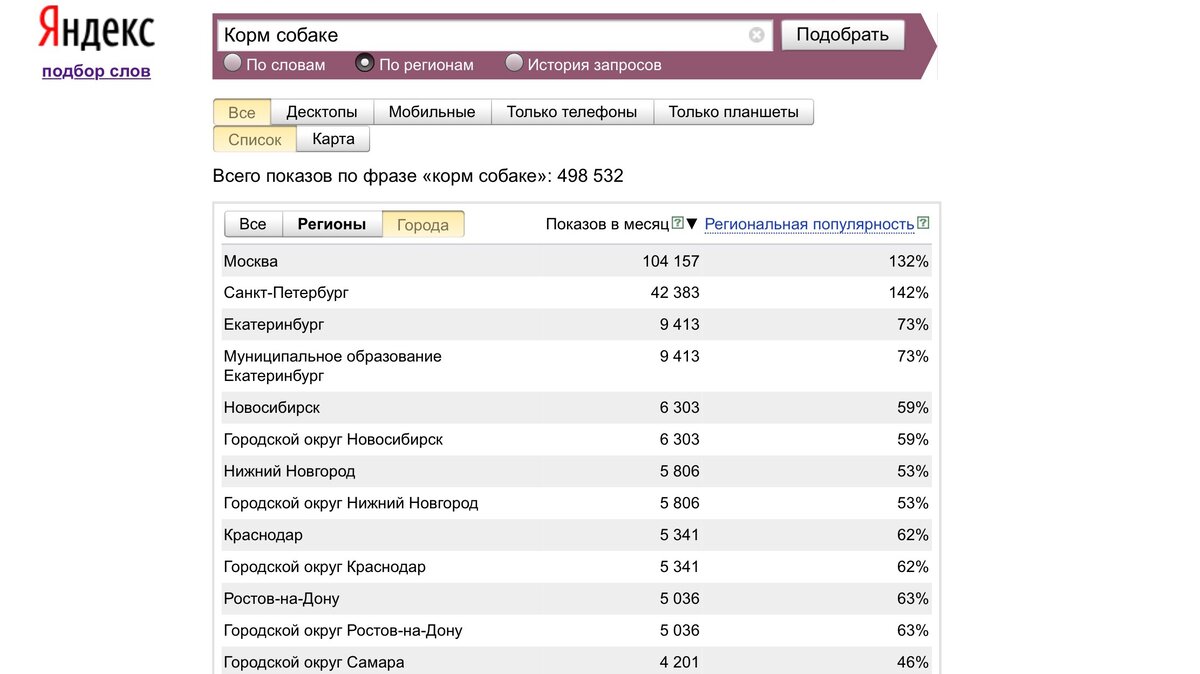1200x674 pixels.
Task: Select the По регионам radio button
Action: point(365,64)
